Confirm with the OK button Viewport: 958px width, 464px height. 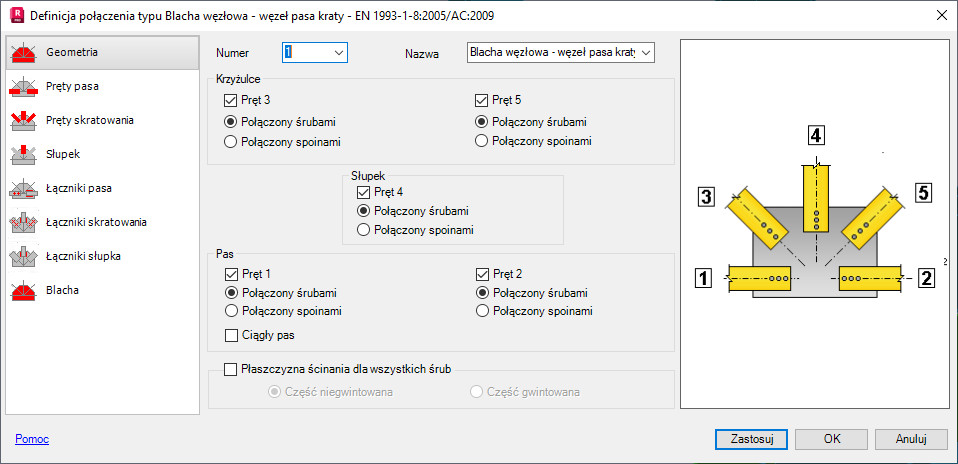point(831,439)
